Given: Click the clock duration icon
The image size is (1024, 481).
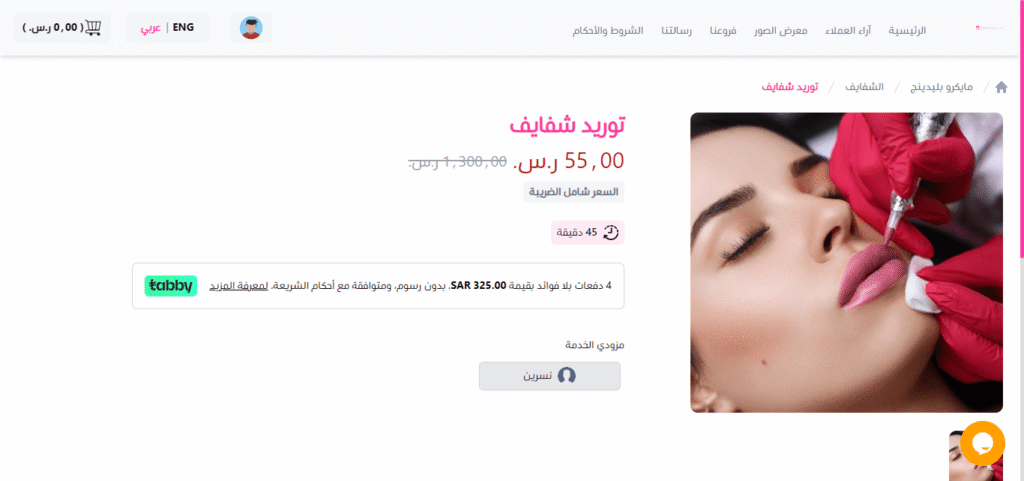Looking at the screenshot, I should point(610,232).
